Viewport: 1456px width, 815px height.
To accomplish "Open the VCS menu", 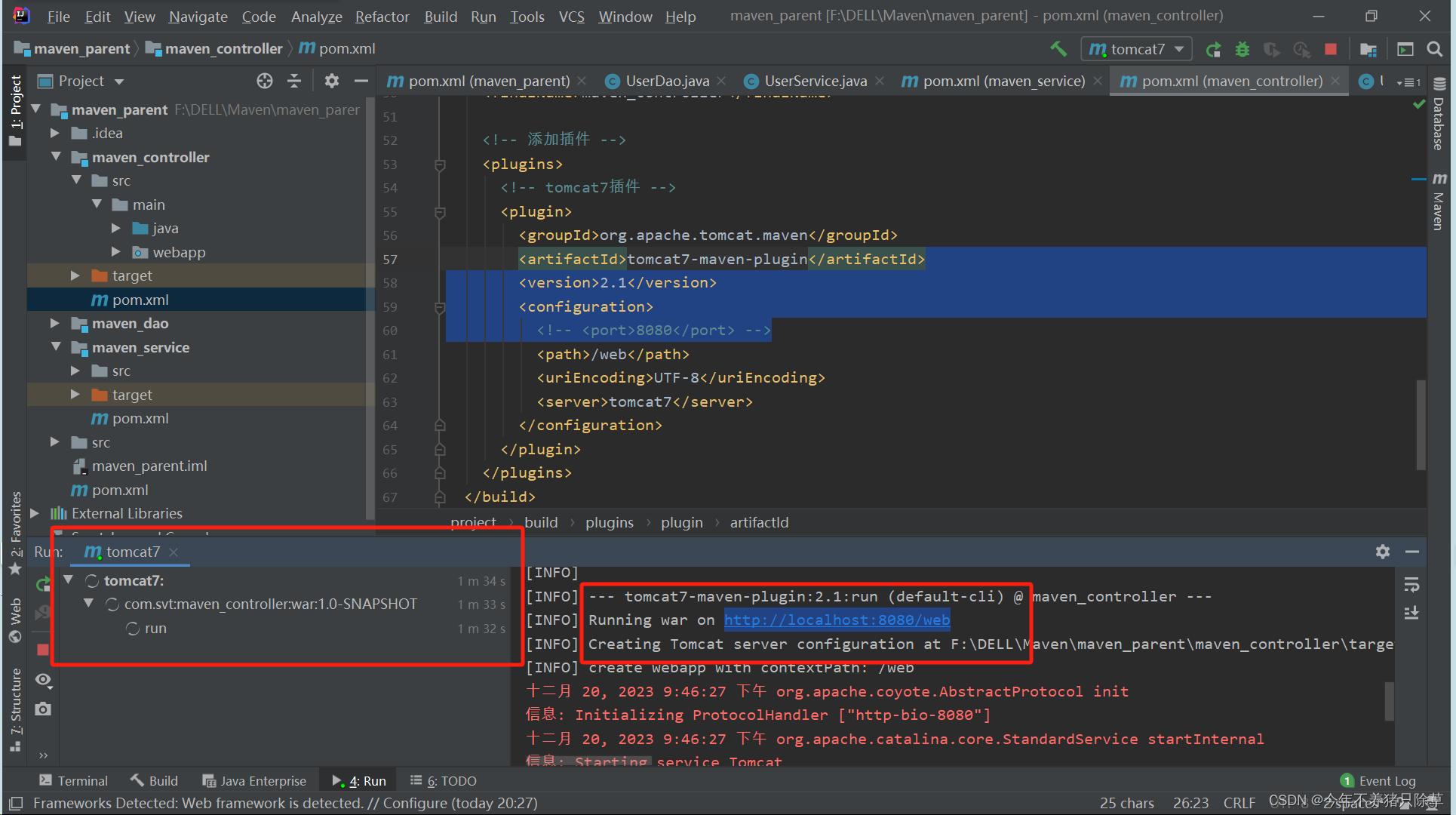I will pyautogui.click(x=572, y=17).
